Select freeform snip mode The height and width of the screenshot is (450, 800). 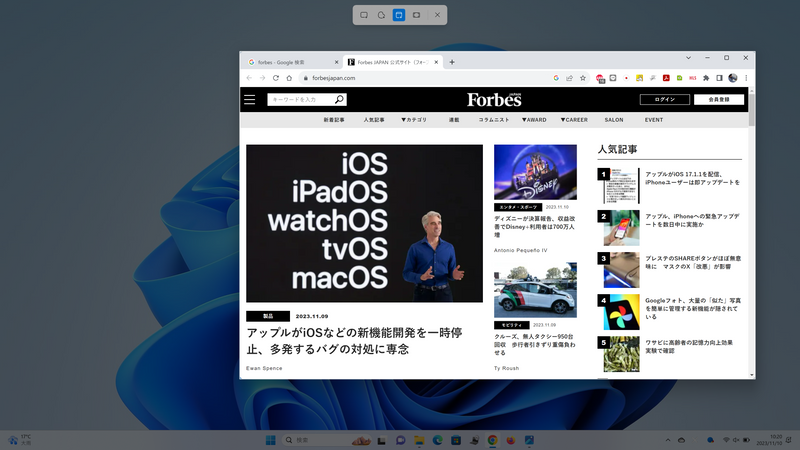(x=381, y=15)
